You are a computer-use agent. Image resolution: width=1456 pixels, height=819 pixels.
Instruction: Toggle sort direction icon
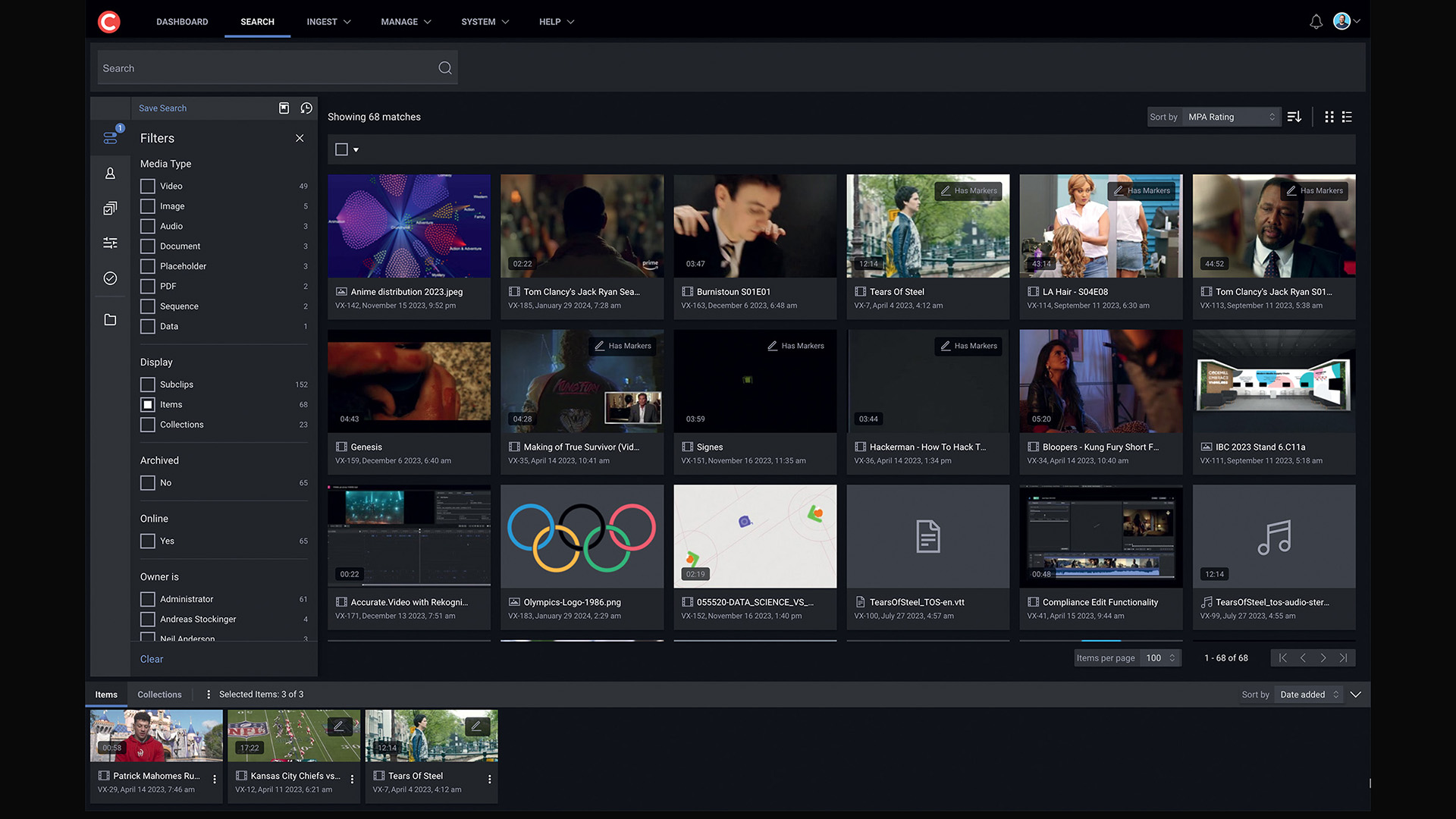pyautogui.click(x=1294, y=117)
